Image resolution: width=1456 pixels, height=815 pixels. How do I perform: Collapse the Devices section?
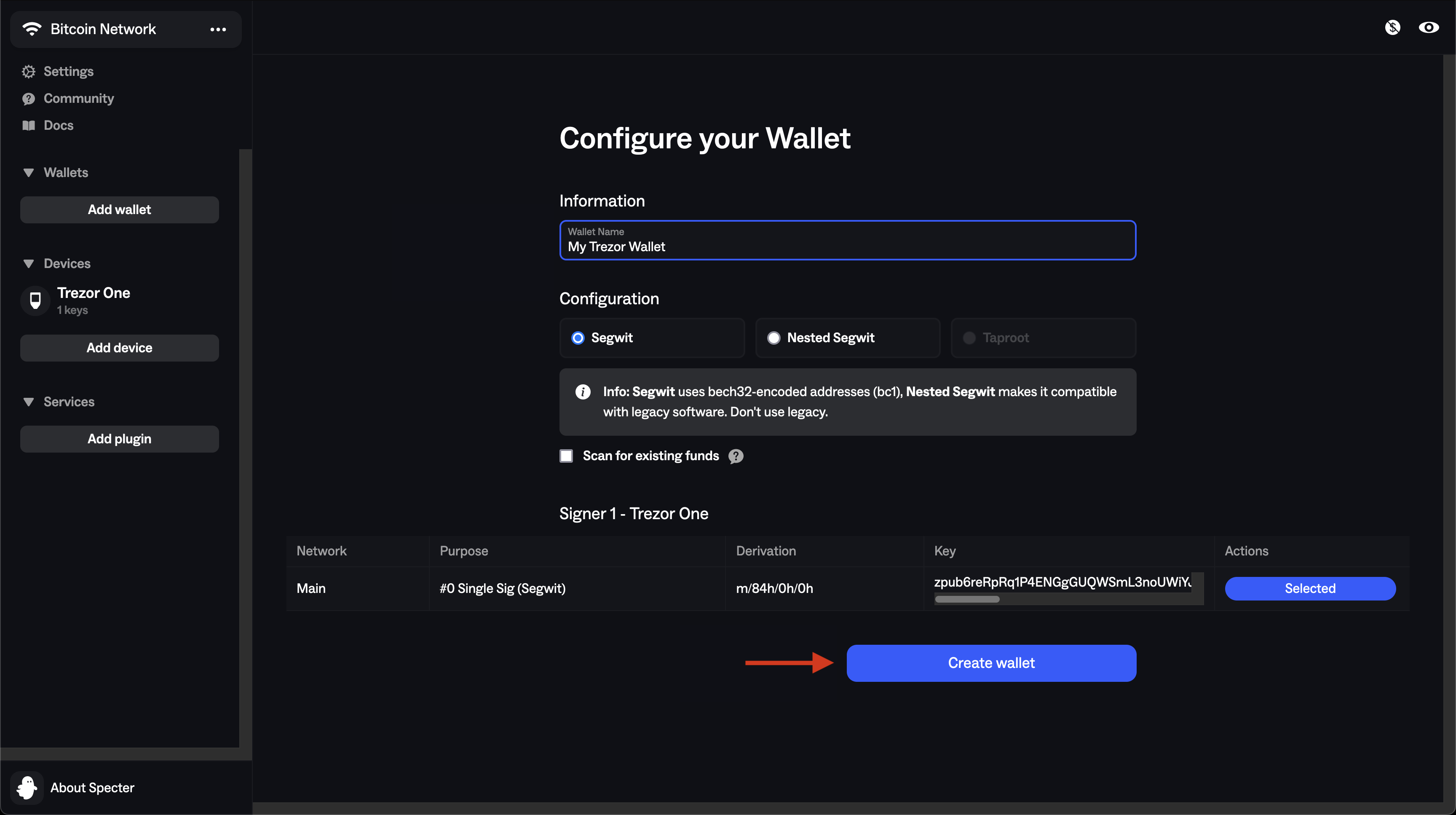tap(28, 264)
